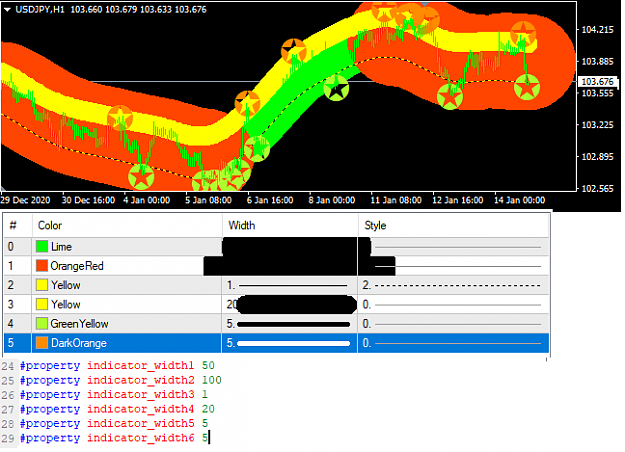Select row number 0 cell
Screen dimensions: 625x452
pyautogui.click(x=18, y=247)
